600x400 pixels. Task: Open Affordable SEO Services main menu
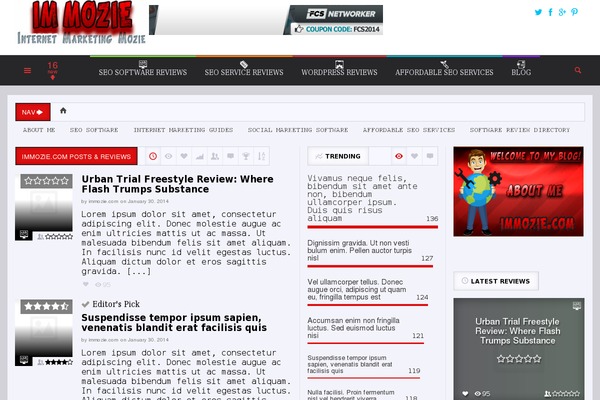tap(444, 69)
